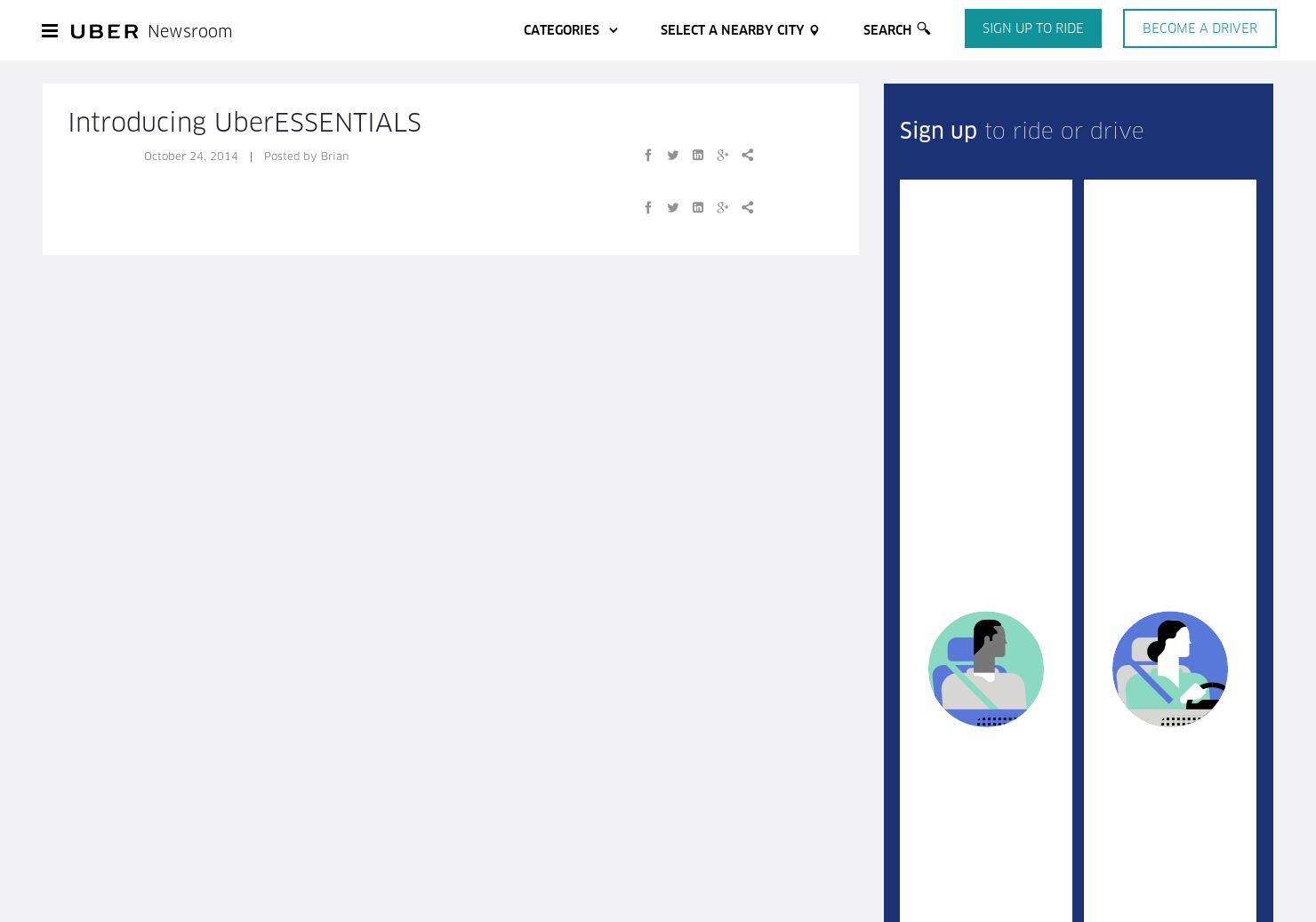The width and height of the screenshot is (1316, 922).
Task: Click the Sign up to ride or drive heading
Action: (x=1022, y=132)
